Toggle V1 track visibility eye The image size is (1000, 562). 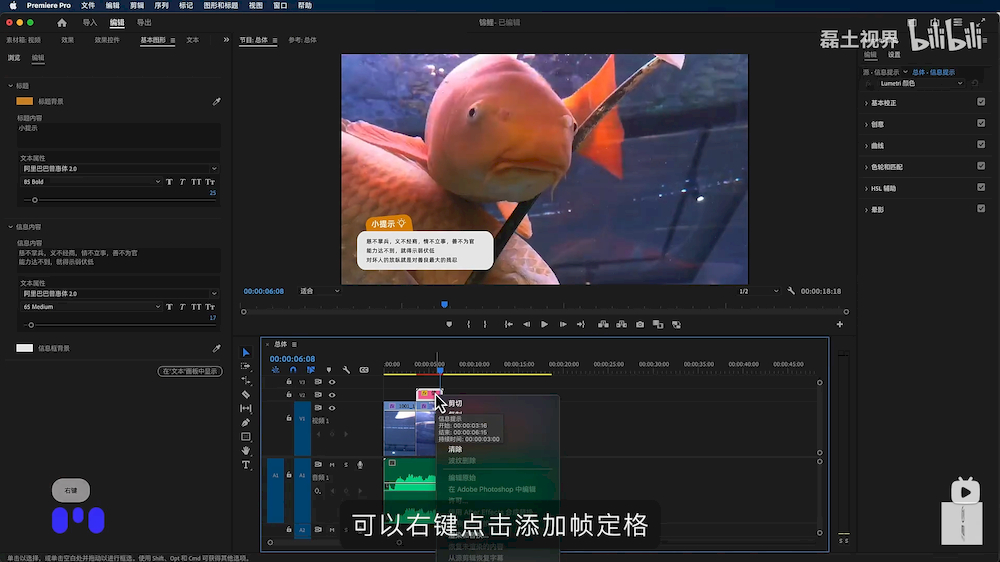332,408
